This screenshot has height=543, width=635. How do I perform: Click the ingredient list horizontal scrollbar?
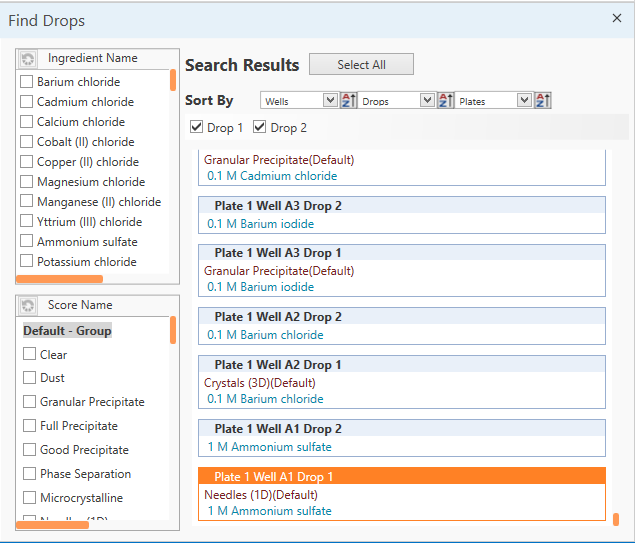[x=59, y=279]
